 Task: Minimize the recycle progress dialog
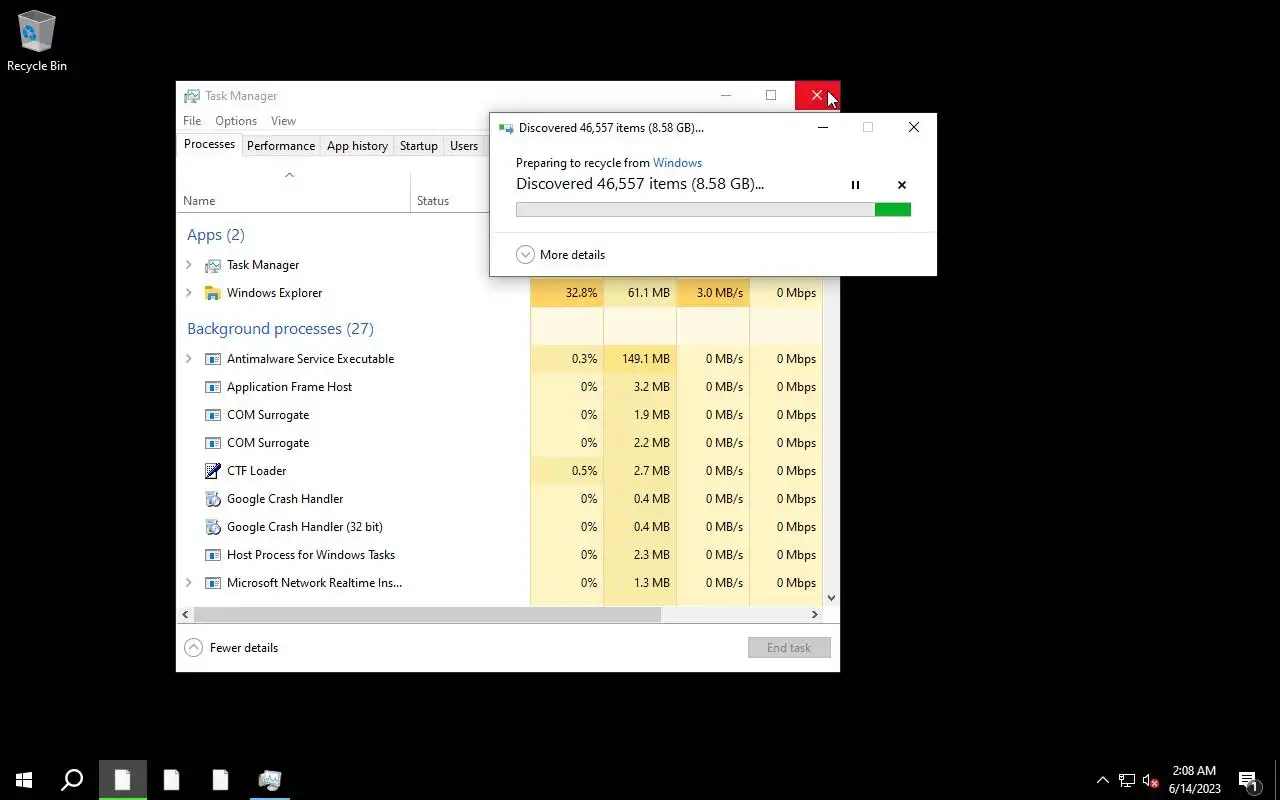tap(823, 128)
